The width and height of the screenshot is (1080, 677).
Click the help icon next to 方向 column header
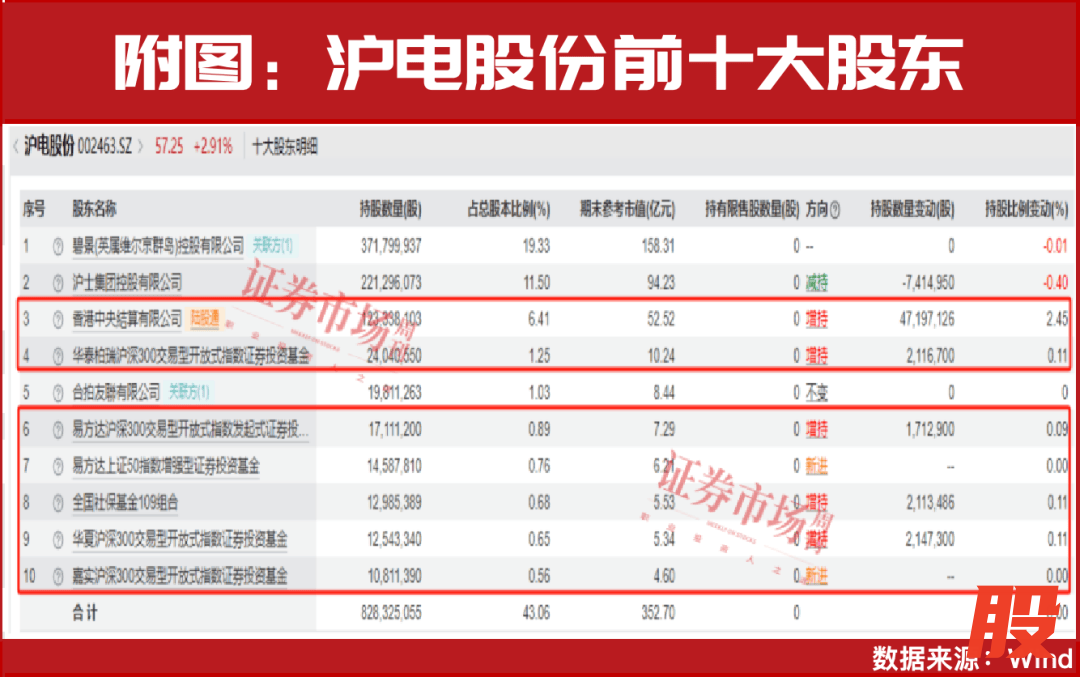(835, 210)
